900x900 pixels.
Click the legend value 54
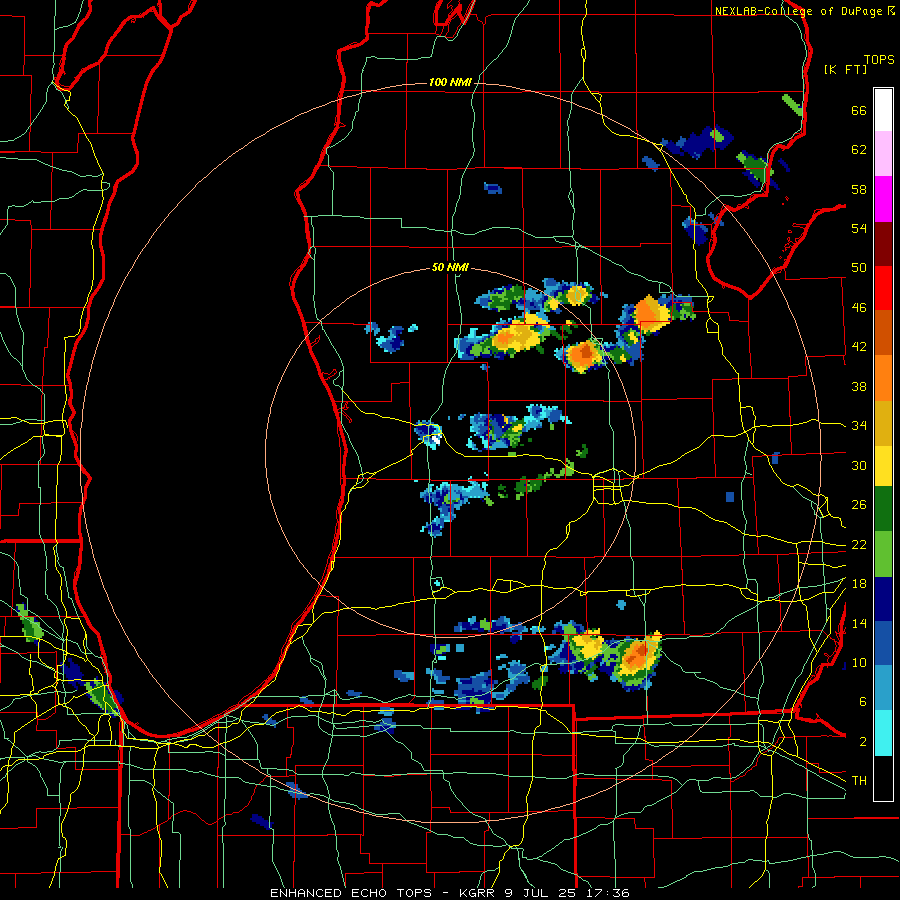(x=859, y=228)
